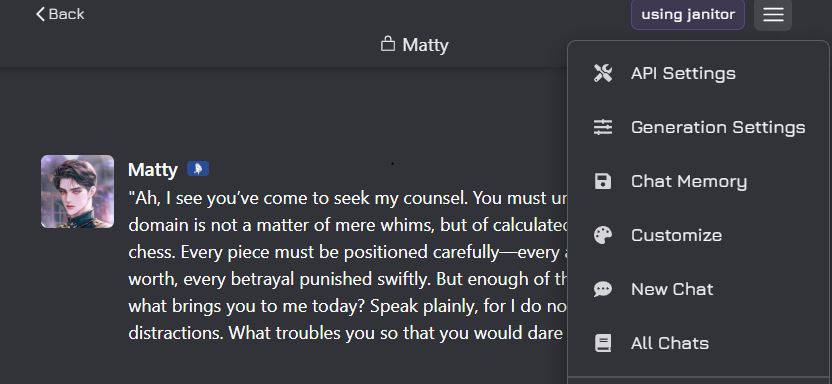Collapse the hamburger menu button
Image resolution: width=832 pixels, height=384 pixels.
point(773,15)
